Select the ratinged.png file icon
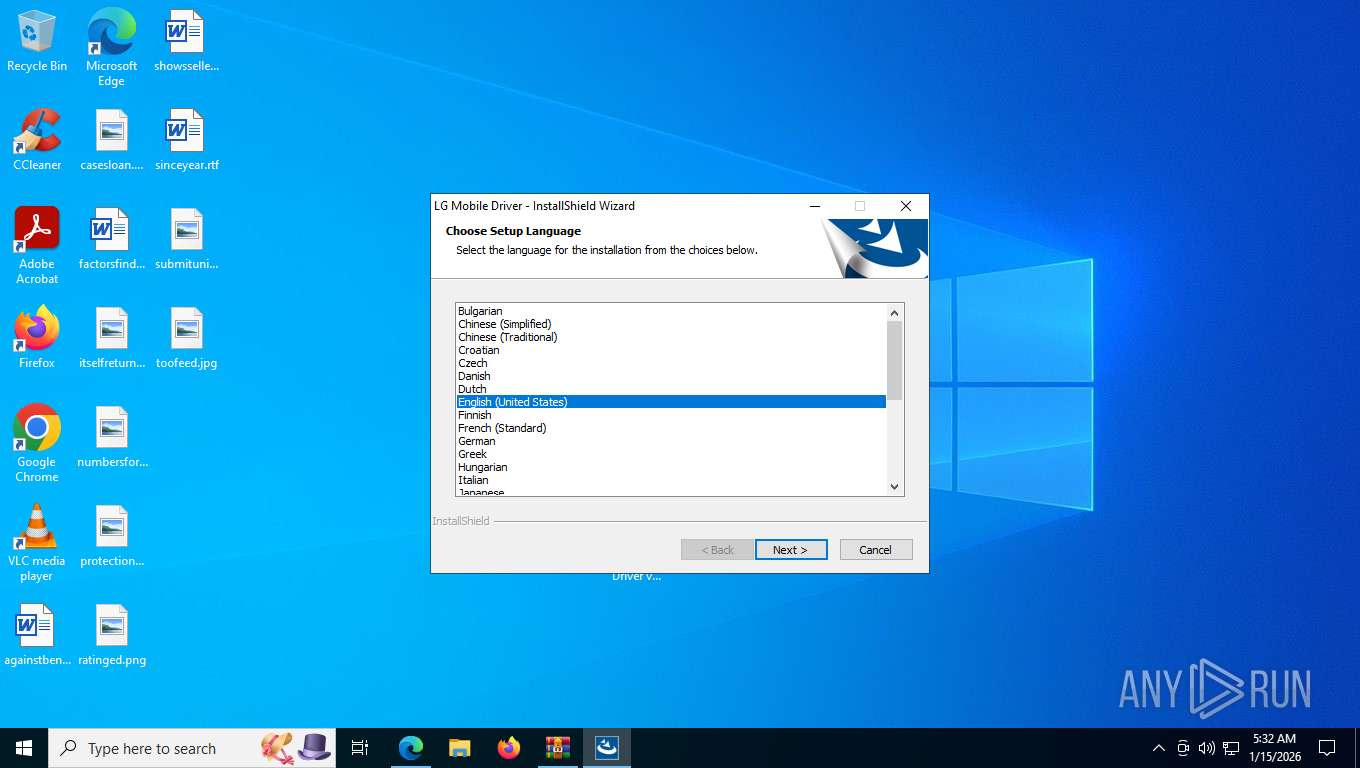The image size is (1360, 768). [111, 635]
